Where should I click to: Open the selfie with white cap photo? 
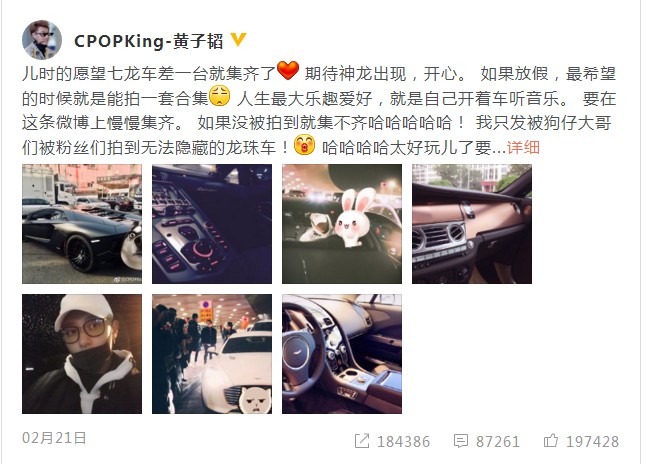coord(82,354)
